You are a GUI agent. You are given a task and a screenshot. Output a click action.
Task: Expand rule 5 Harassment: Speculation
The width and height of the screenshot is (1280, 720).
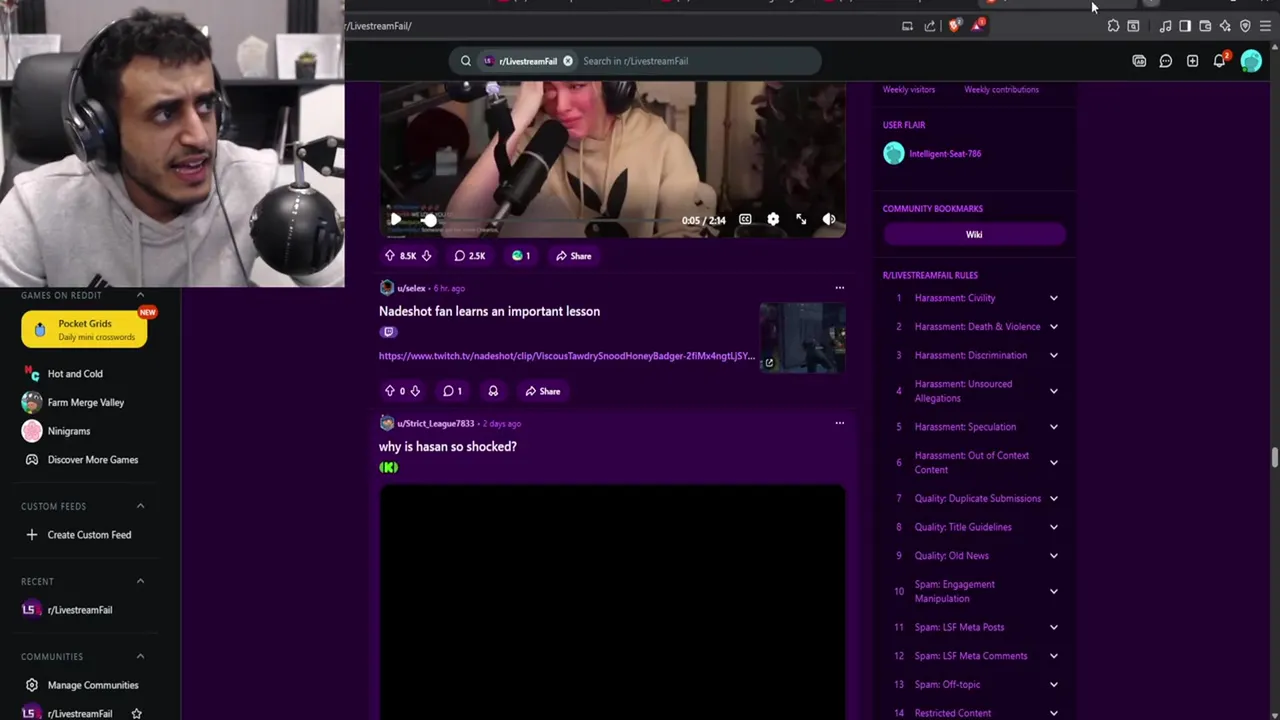click(1054, 427)
